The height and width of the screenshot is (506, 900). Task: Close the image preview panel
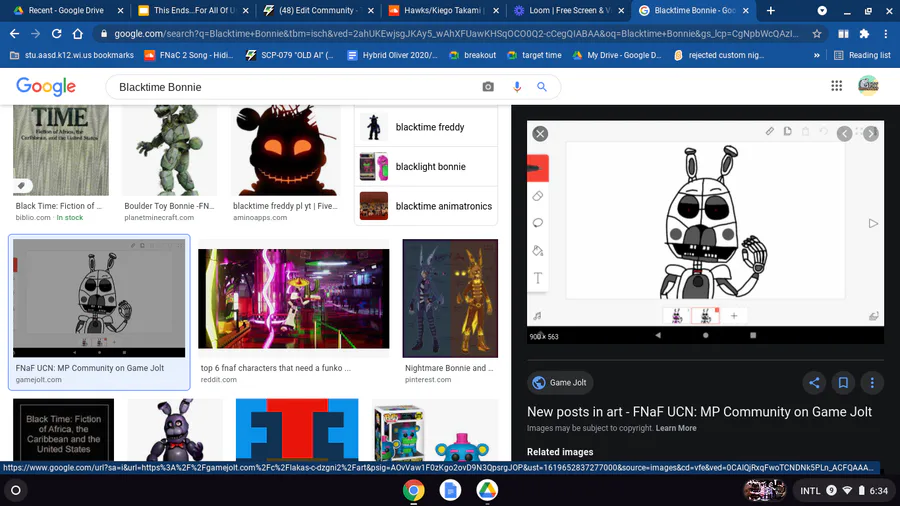click(x=540, y=134)
